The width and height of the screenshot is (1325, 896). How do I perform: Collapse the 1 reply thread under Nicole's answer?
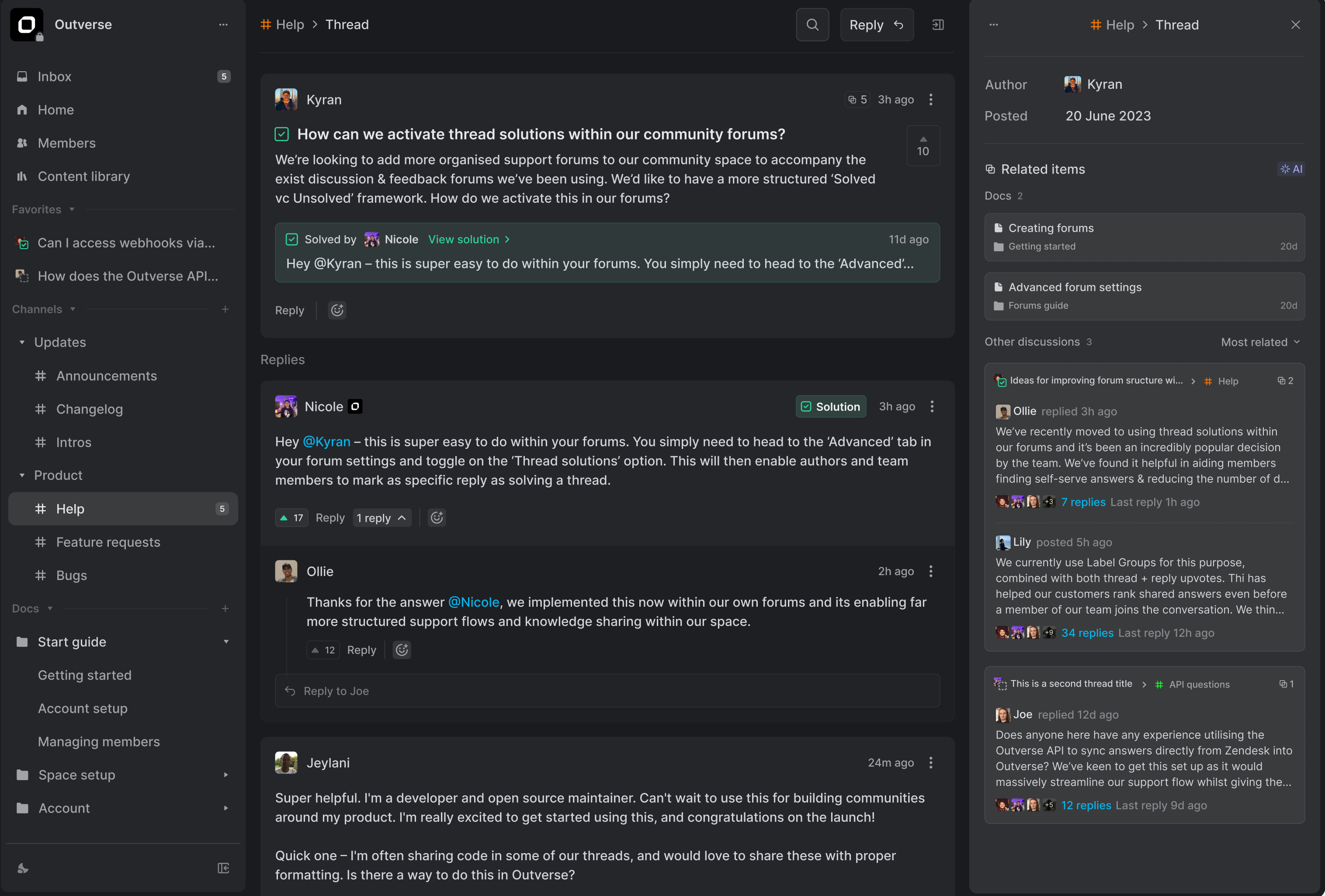(381, 517)
